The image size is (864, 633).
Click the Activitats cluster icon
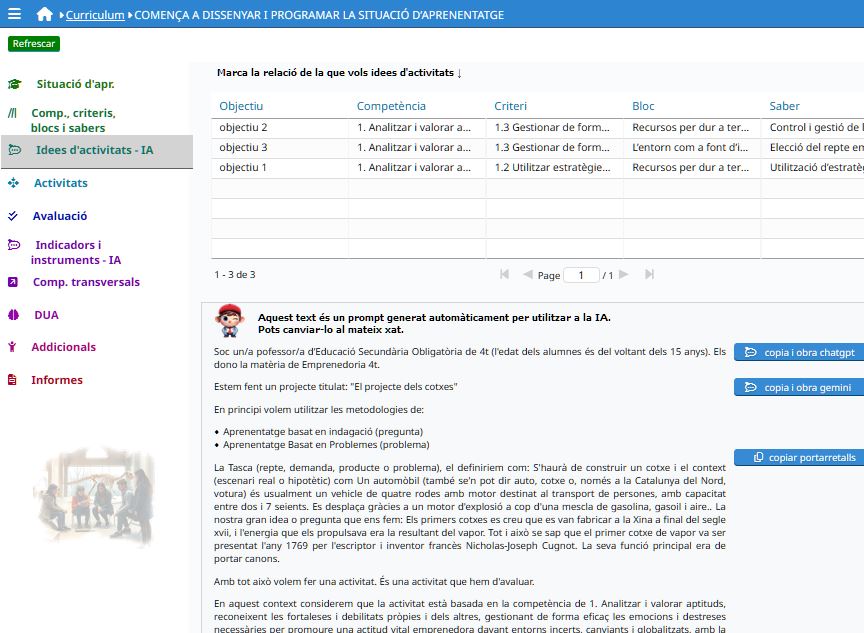point(14,183)
